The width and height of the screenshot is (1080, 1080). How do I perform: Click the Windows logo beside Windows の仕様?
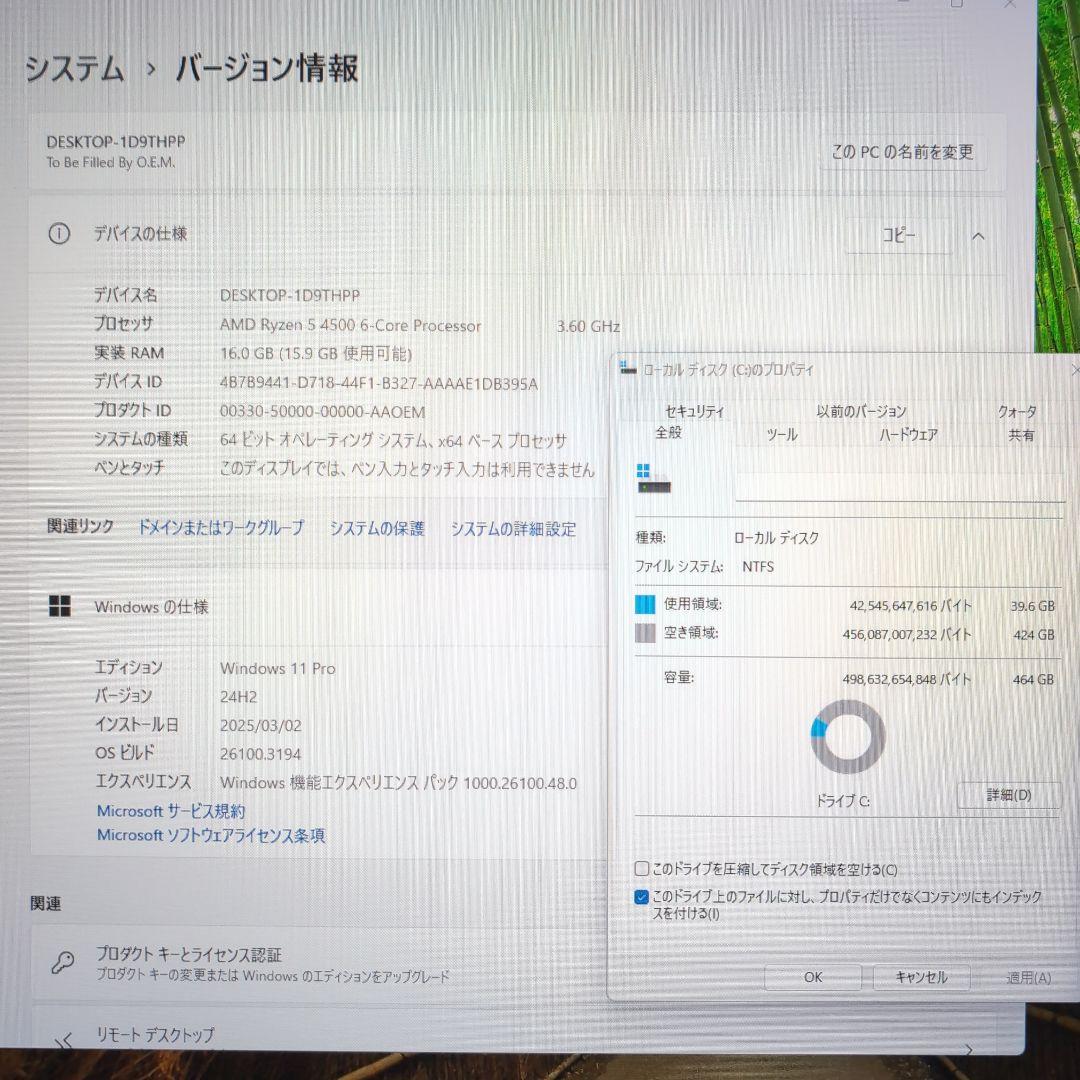59,605
